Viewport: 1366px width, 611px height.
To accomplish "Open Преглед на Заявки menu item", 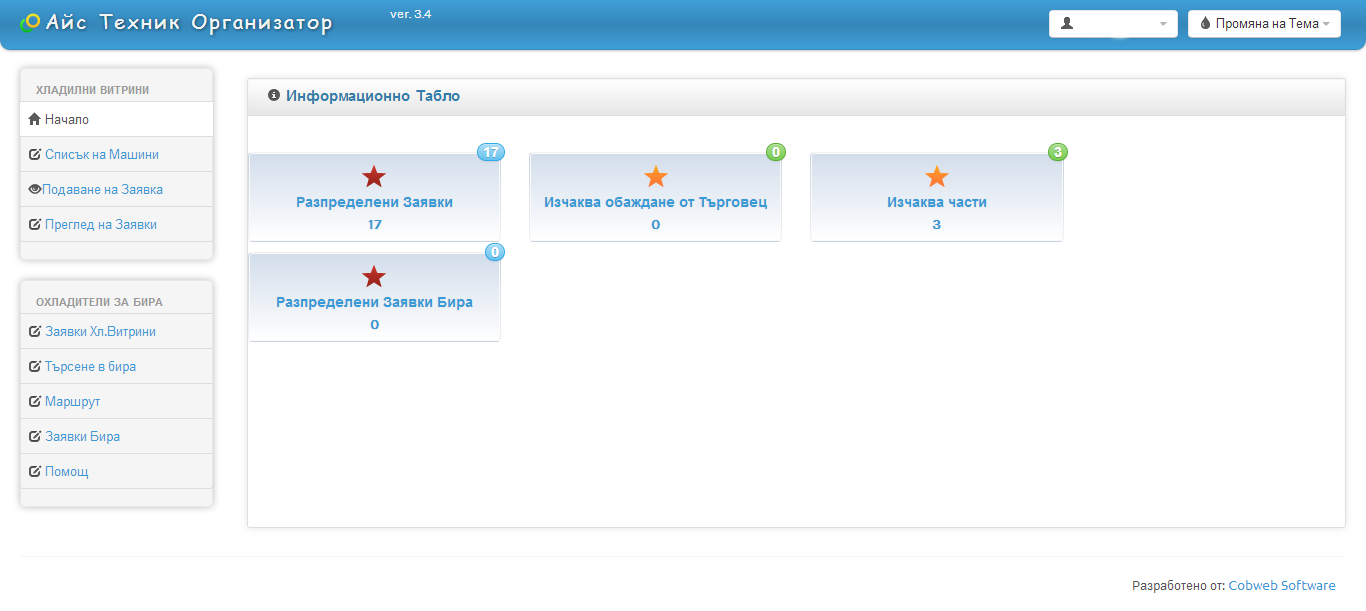I will point(116,225).
